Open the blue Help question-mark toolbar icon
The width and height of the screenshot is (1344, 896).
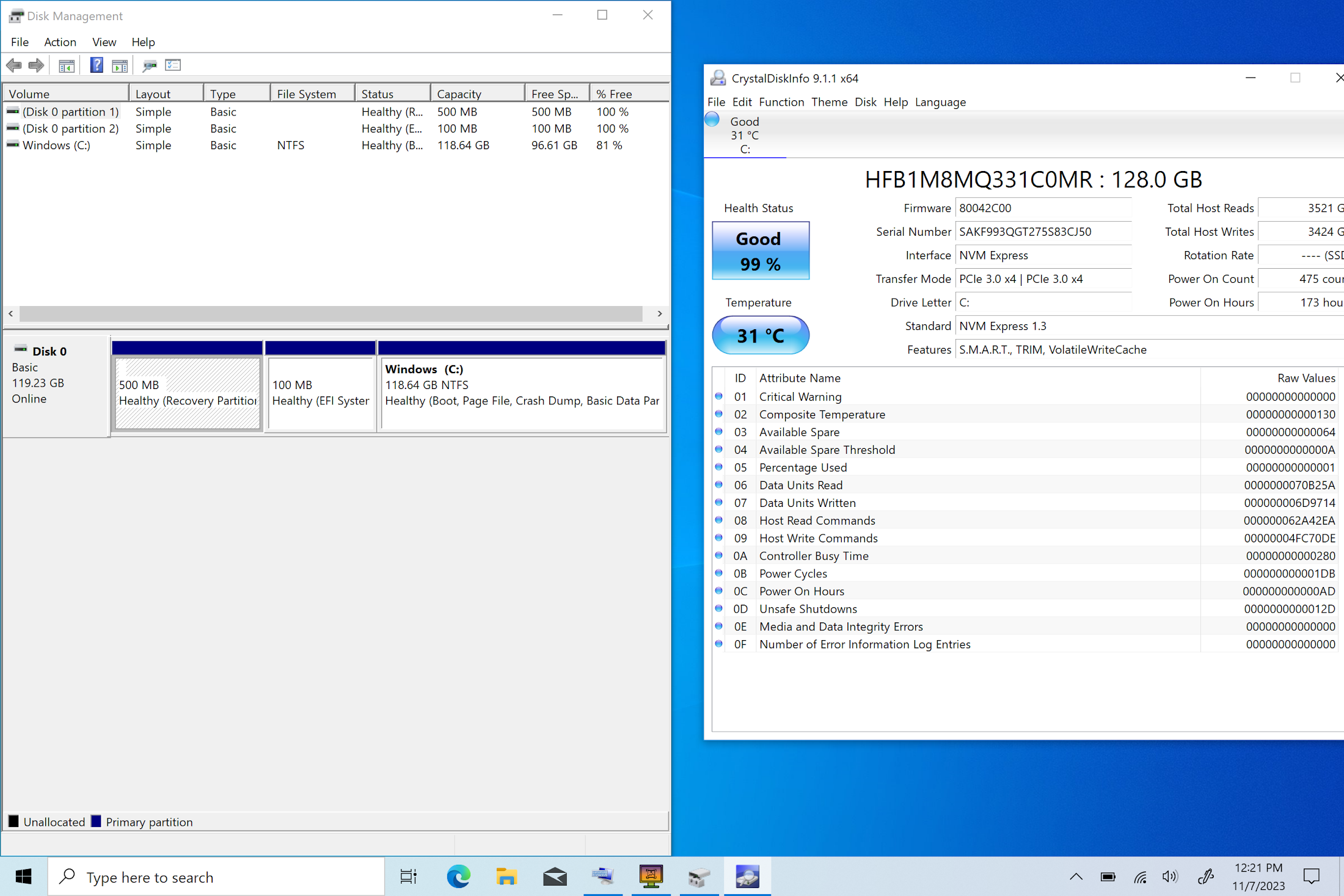click(x=97, y=65)
